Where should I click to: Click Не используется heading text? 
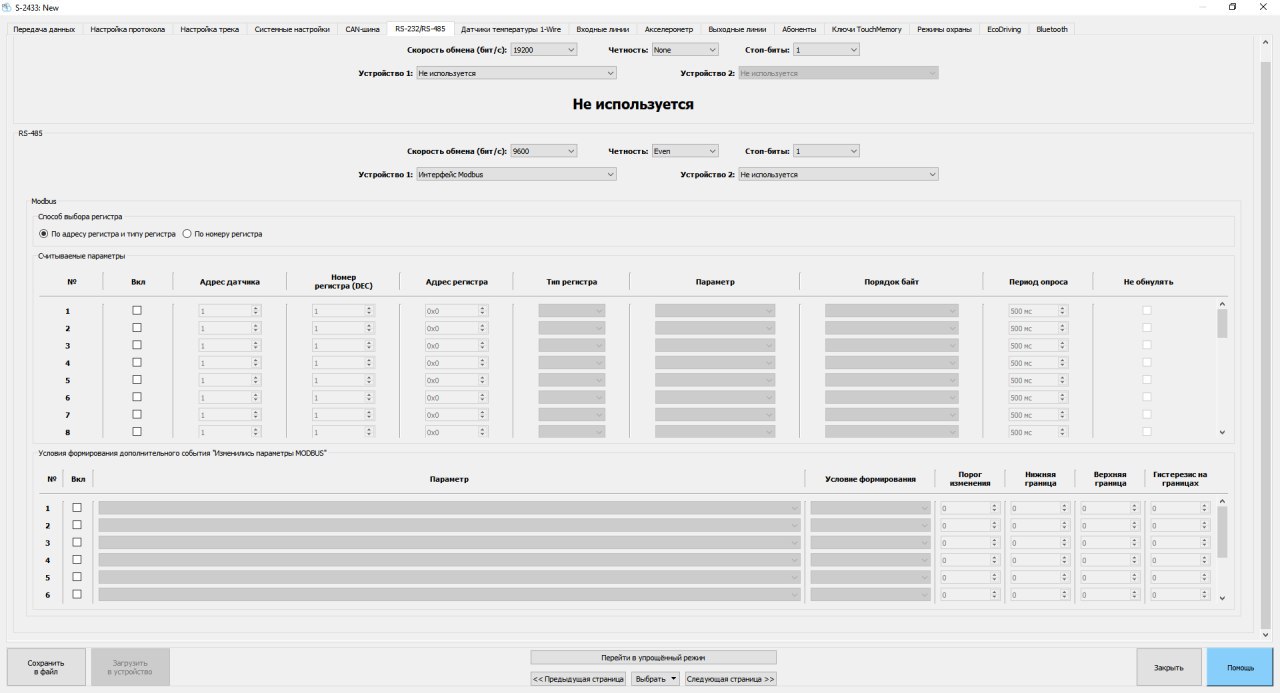pos(633,104)
